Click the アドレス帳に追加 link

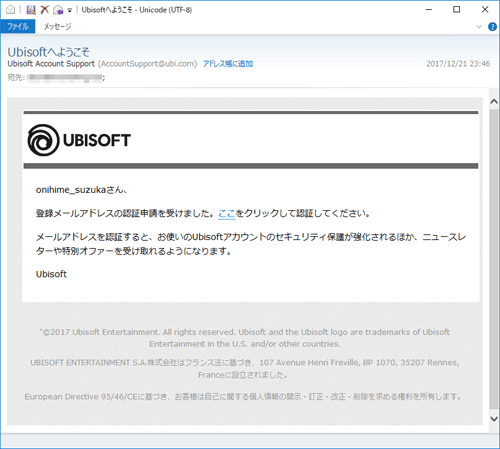[x=228, y=64]
